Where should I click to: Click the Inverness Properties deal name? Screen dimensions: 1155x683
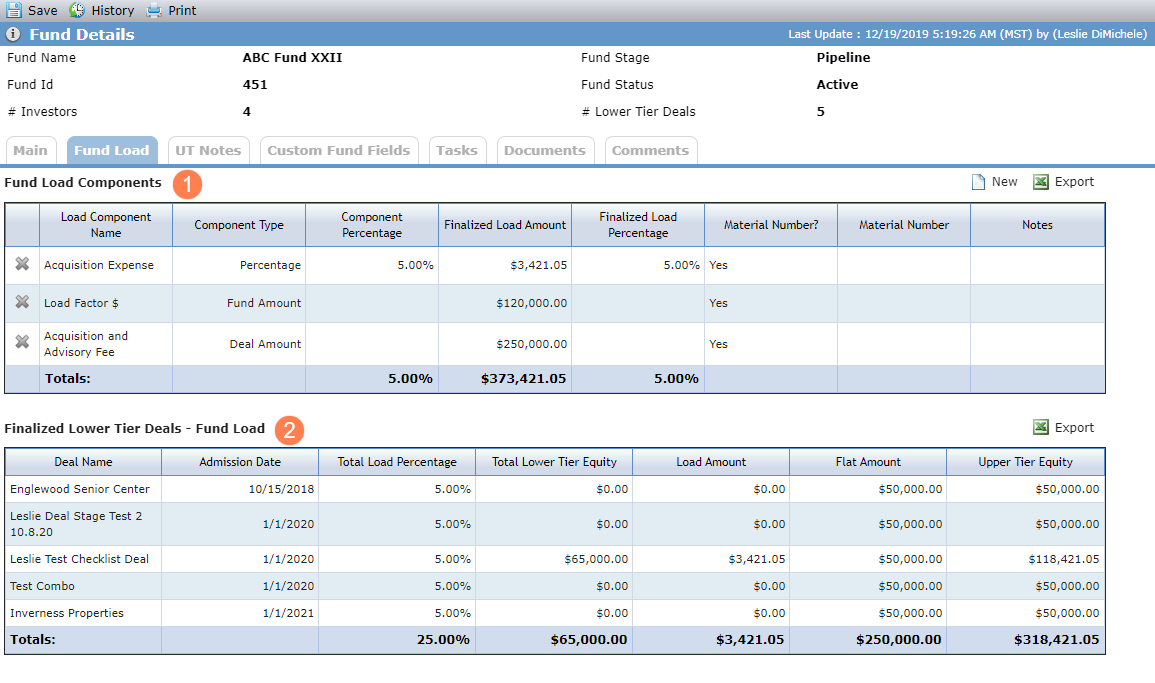point(67,613)
